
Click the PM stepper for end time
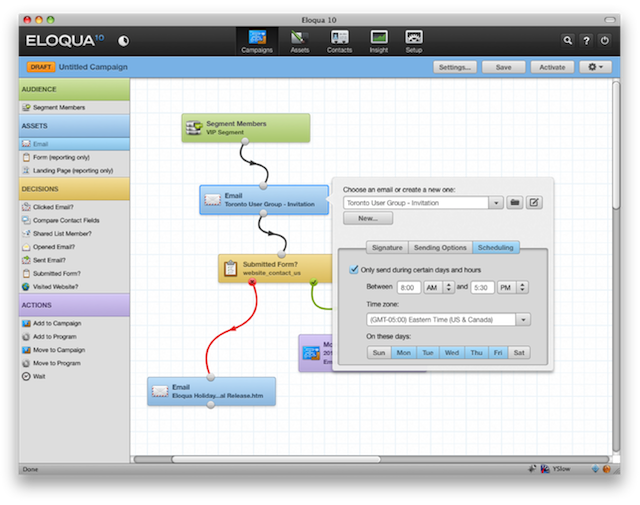point(522,287)
